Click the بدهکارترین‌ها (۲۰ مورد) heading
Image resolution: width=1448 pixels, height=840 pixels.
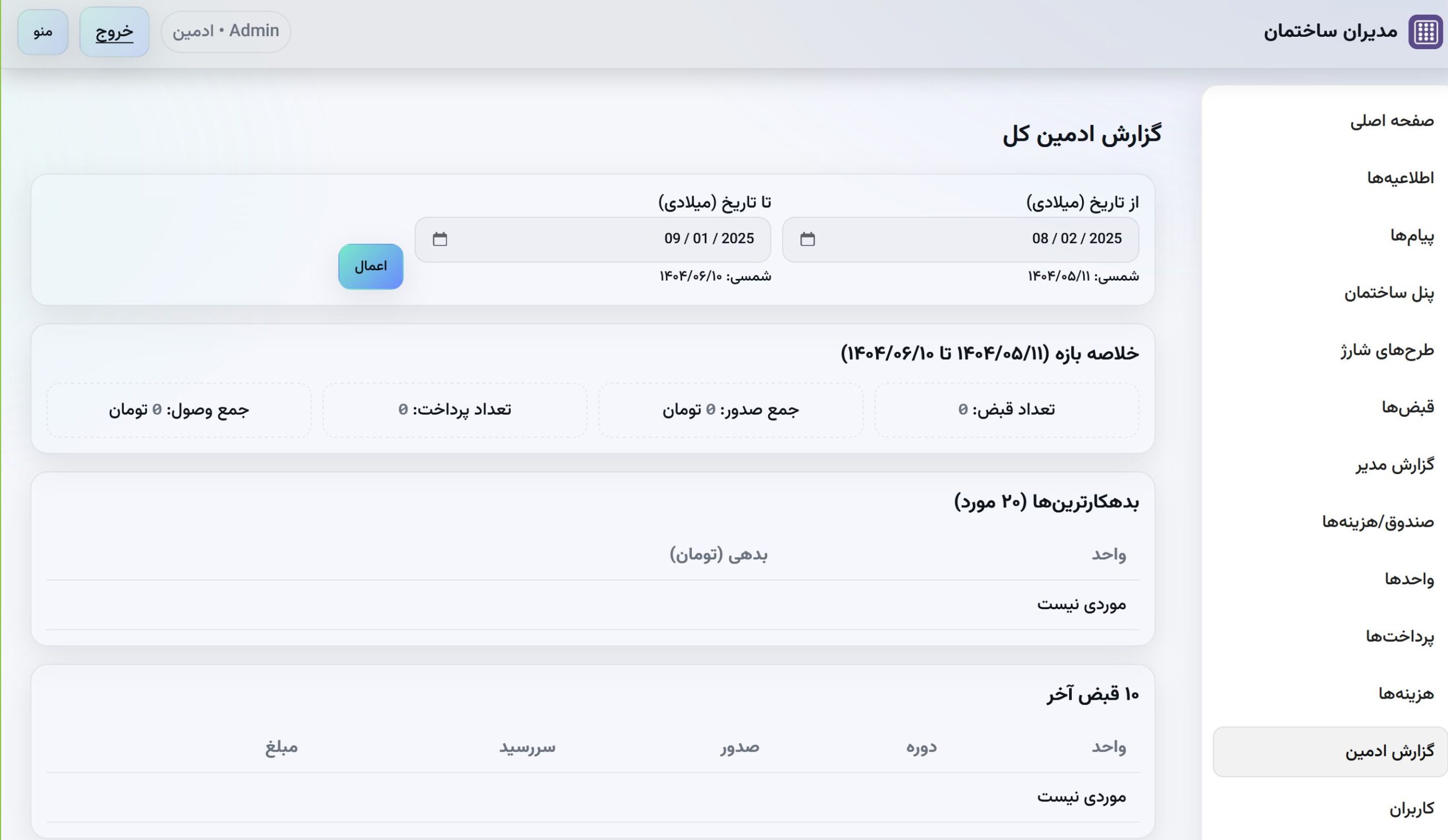point(1046,502)
